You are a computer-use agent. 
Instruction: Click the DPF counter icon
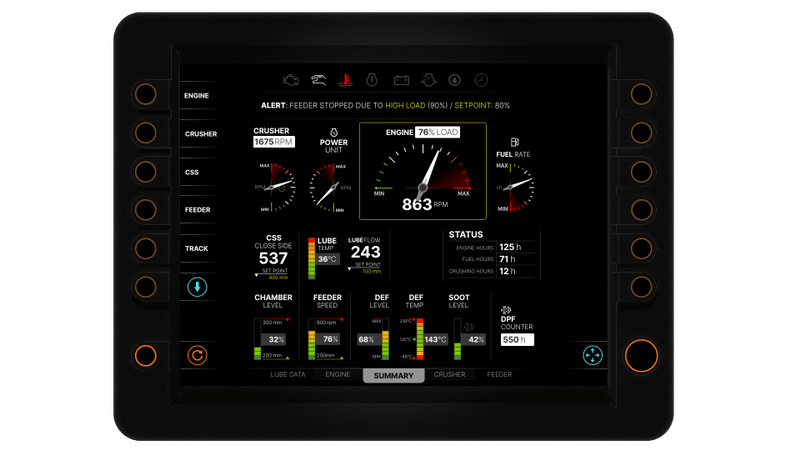507,311
